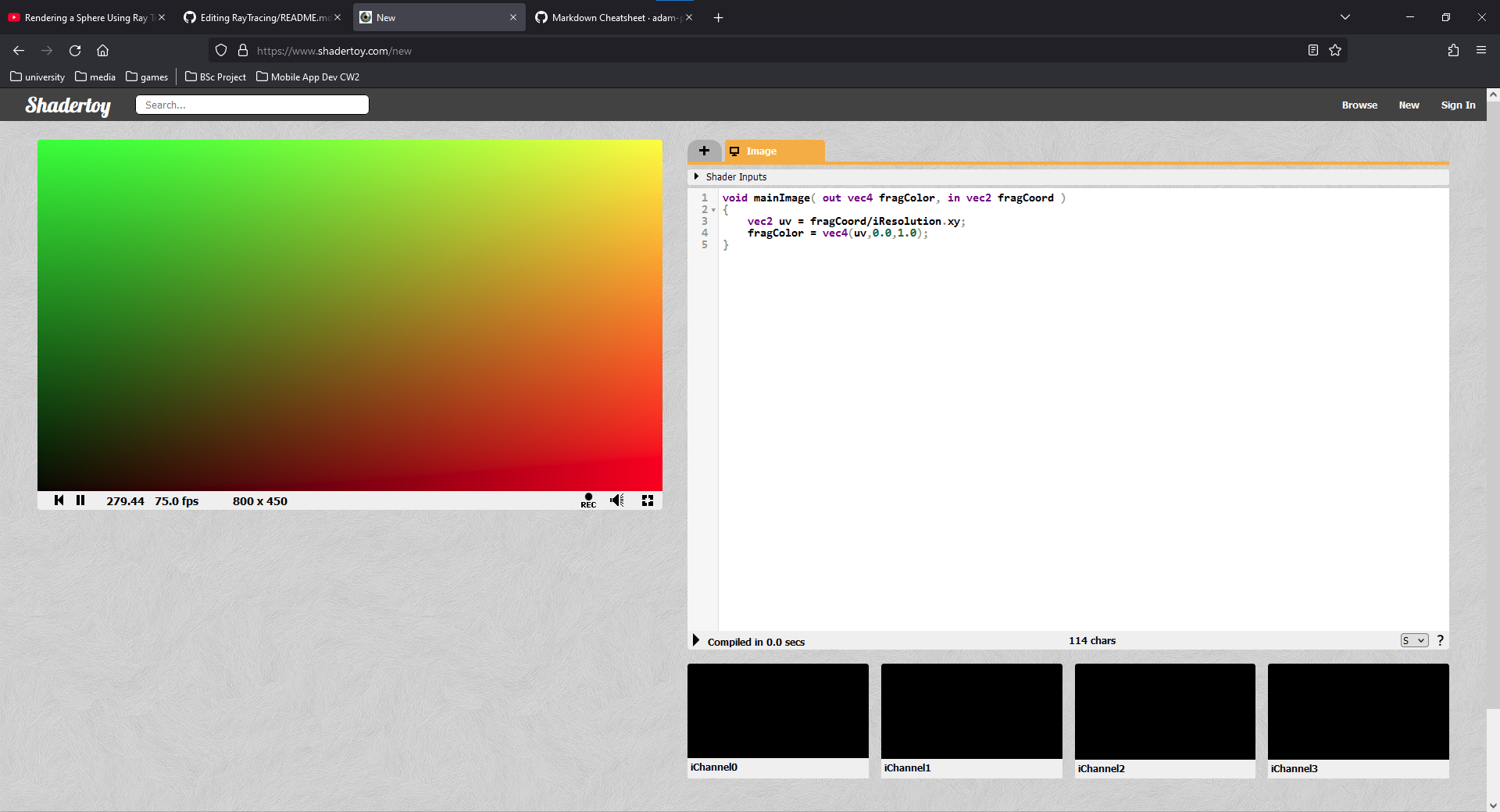Screen dimensions: 1500x812
Task: Enter fullscreen with the expand icon
Action: tap(647, 500)
